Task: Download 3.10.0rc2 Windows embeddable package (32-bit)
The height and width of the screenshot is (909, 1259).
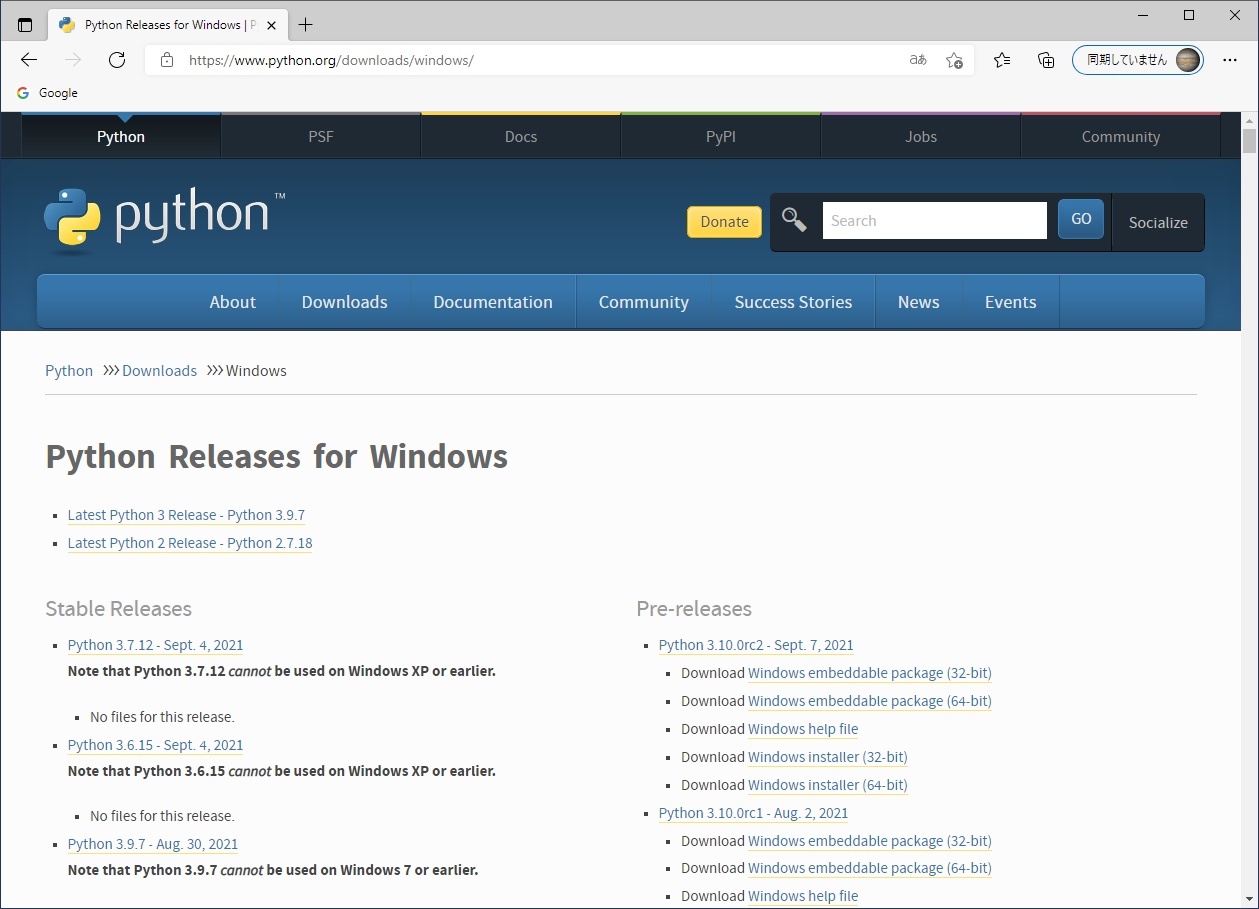Action: [870, 673]
